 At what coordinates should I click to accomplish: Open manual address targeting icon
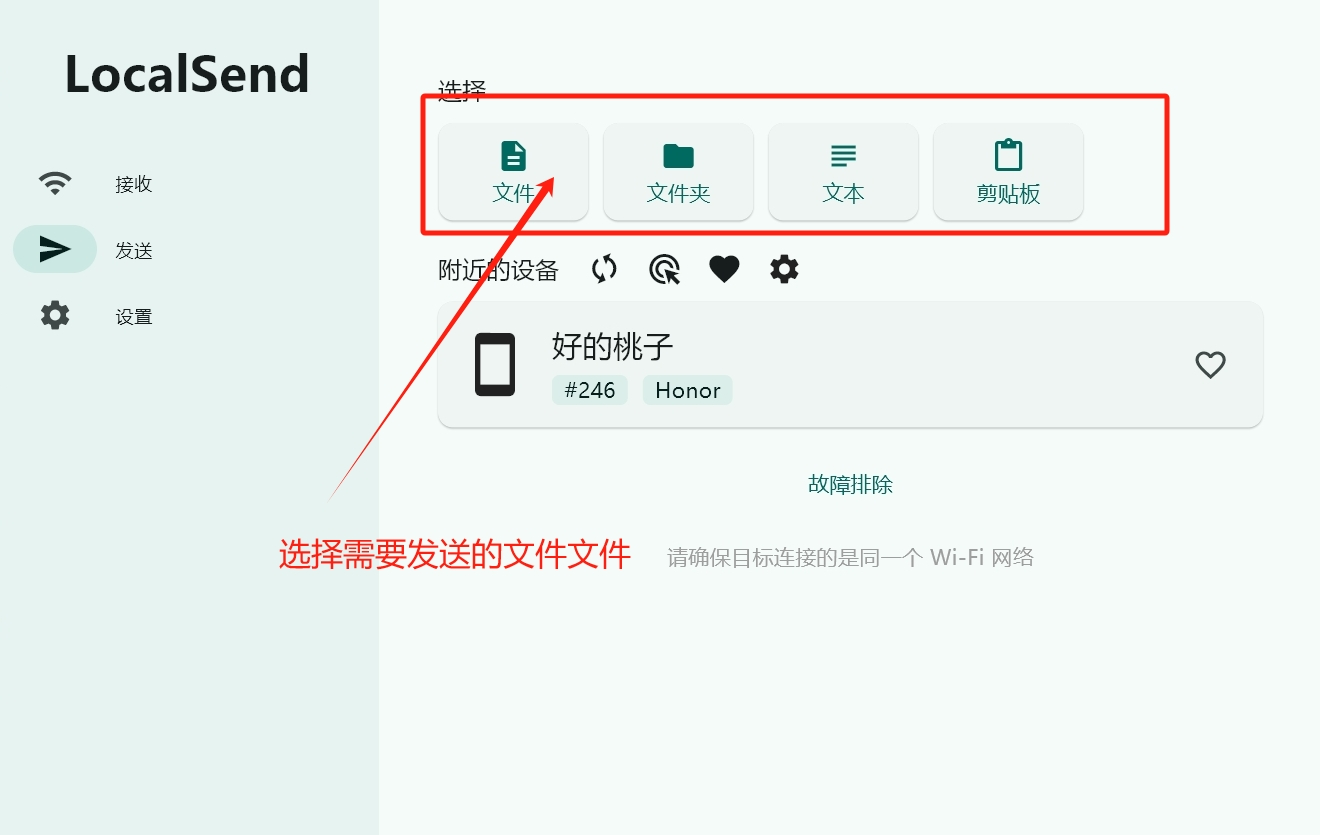tap(664, 269)
